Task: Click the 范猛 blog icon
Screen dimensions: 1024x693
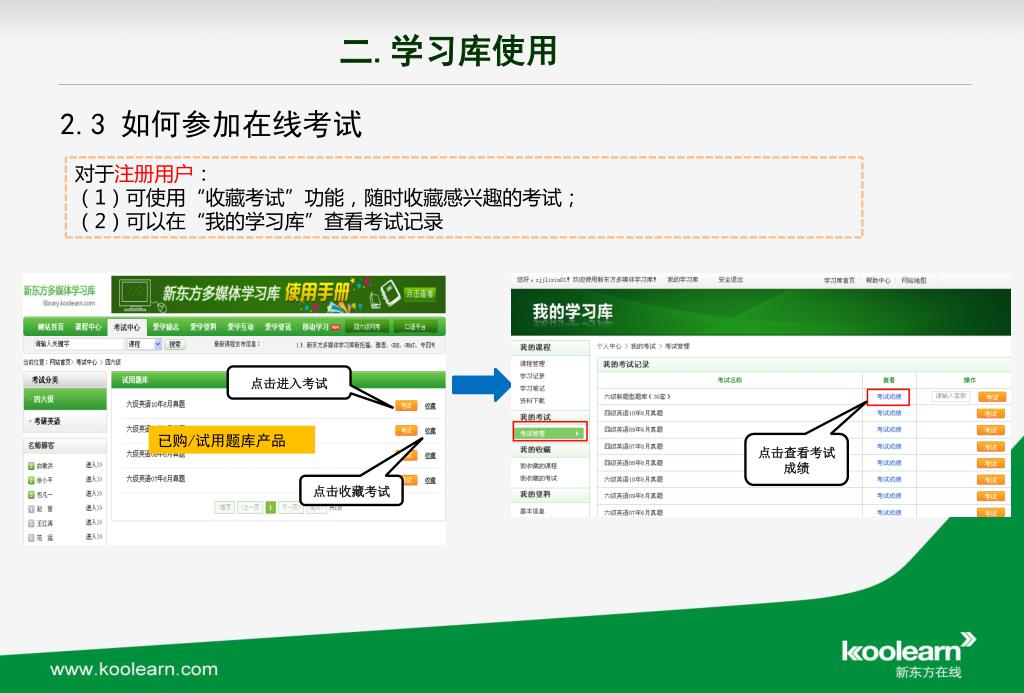Action: click(31, 538)
